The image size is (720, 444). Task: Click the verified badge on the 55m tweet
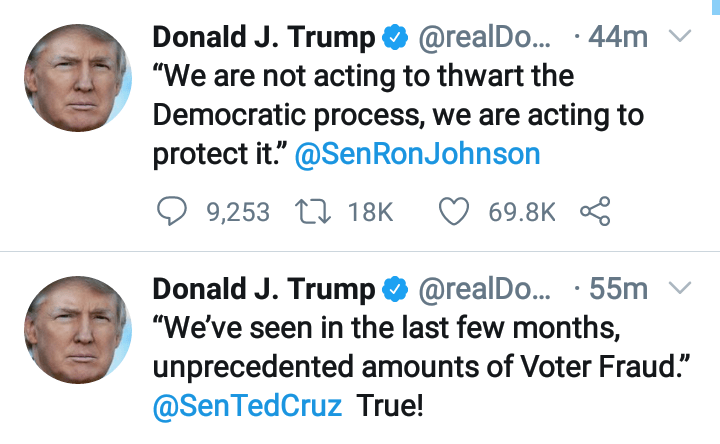click(395, 290)
